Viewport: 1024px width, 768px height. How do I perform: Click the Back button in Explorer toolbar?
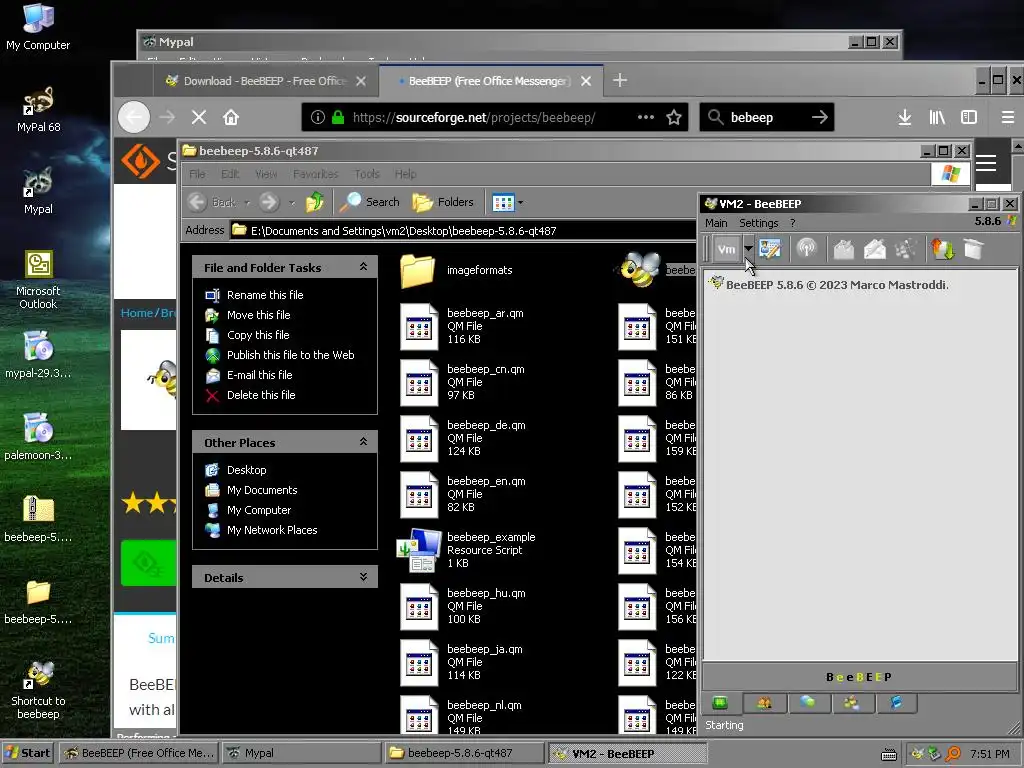click(211, 202)
